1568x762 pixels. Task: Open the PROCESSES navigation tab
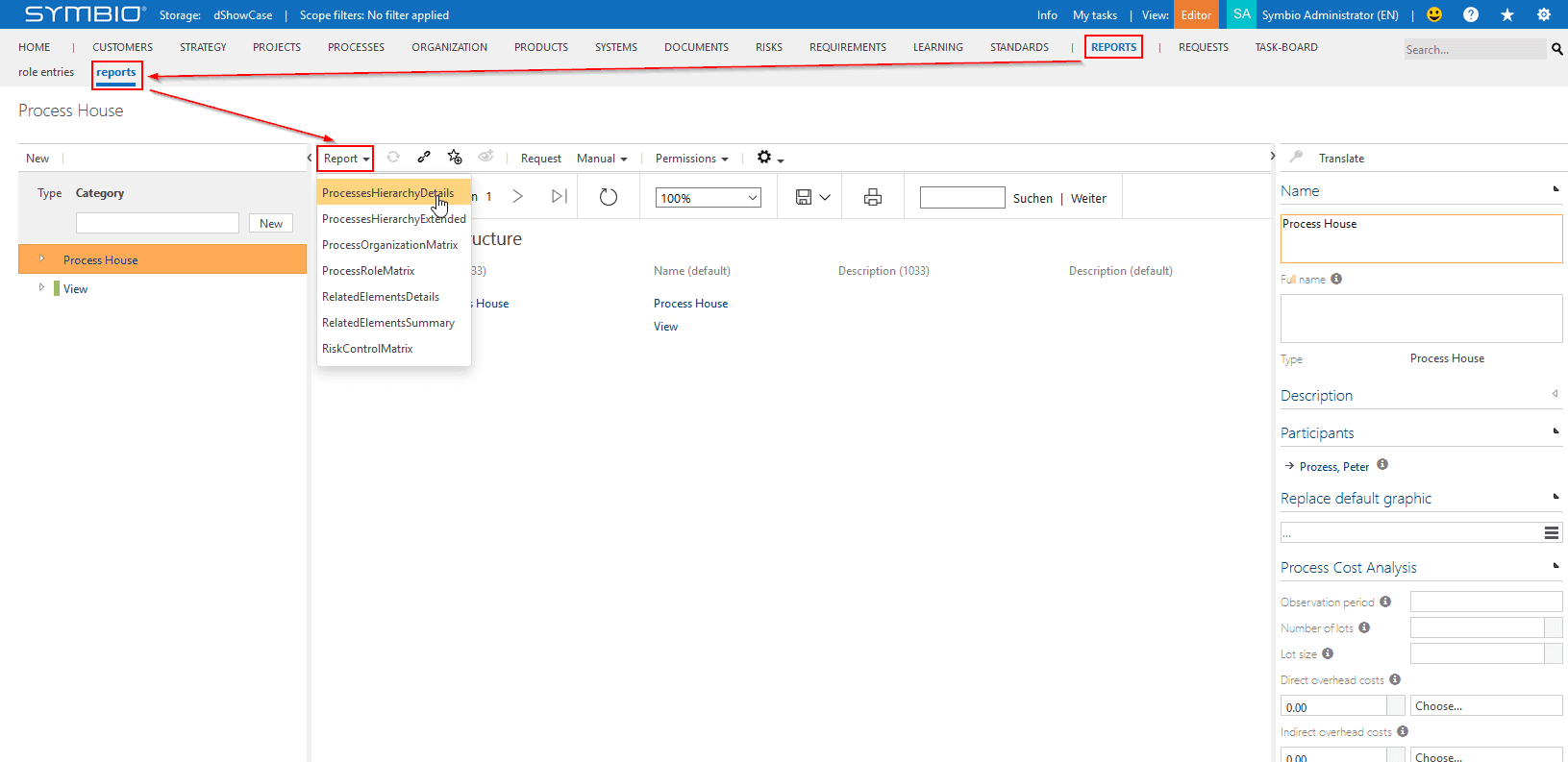click(x=356, y=47)
